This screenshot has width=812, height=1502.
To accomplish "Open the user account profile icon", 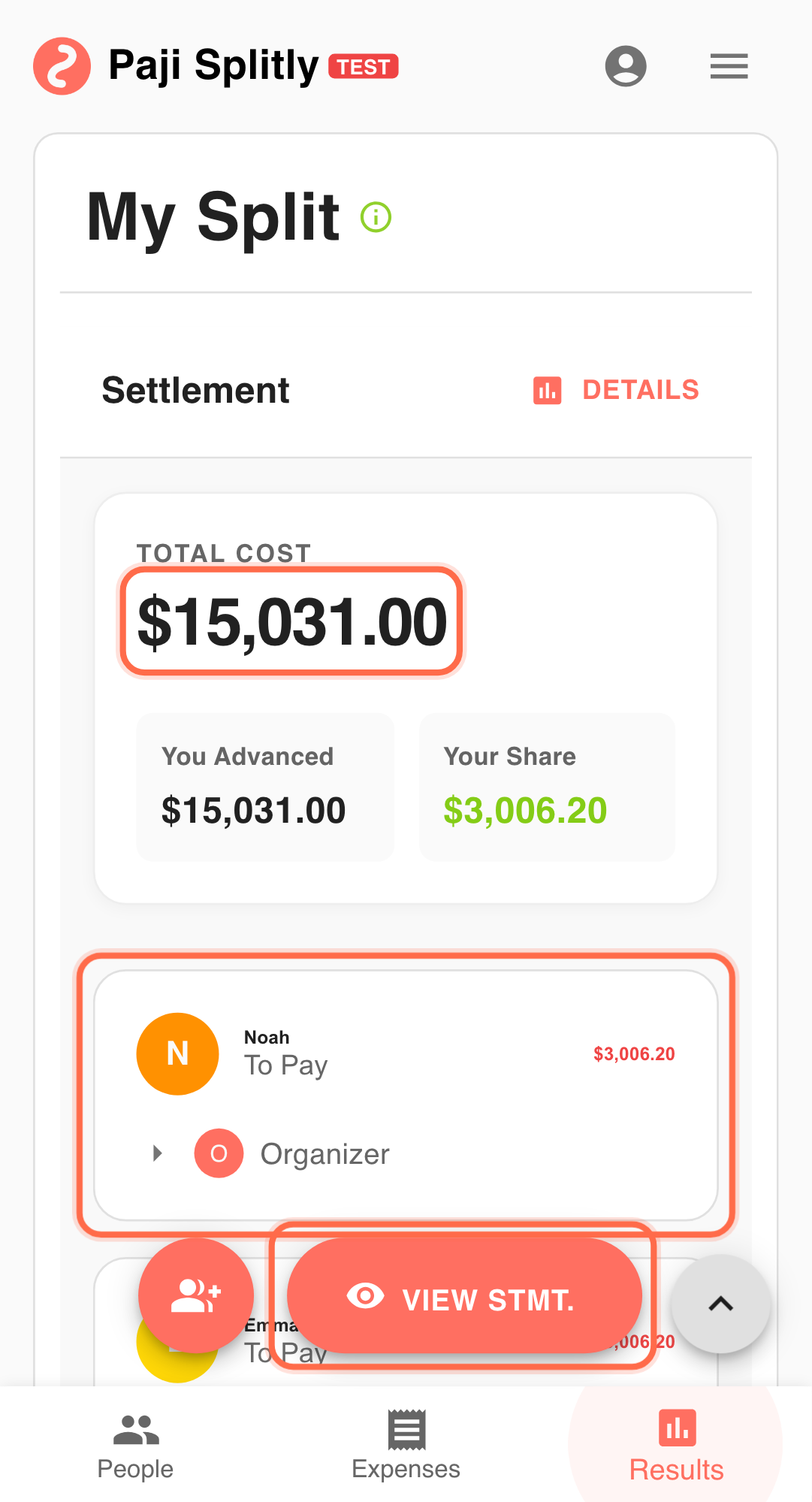I will click(626, 66).
